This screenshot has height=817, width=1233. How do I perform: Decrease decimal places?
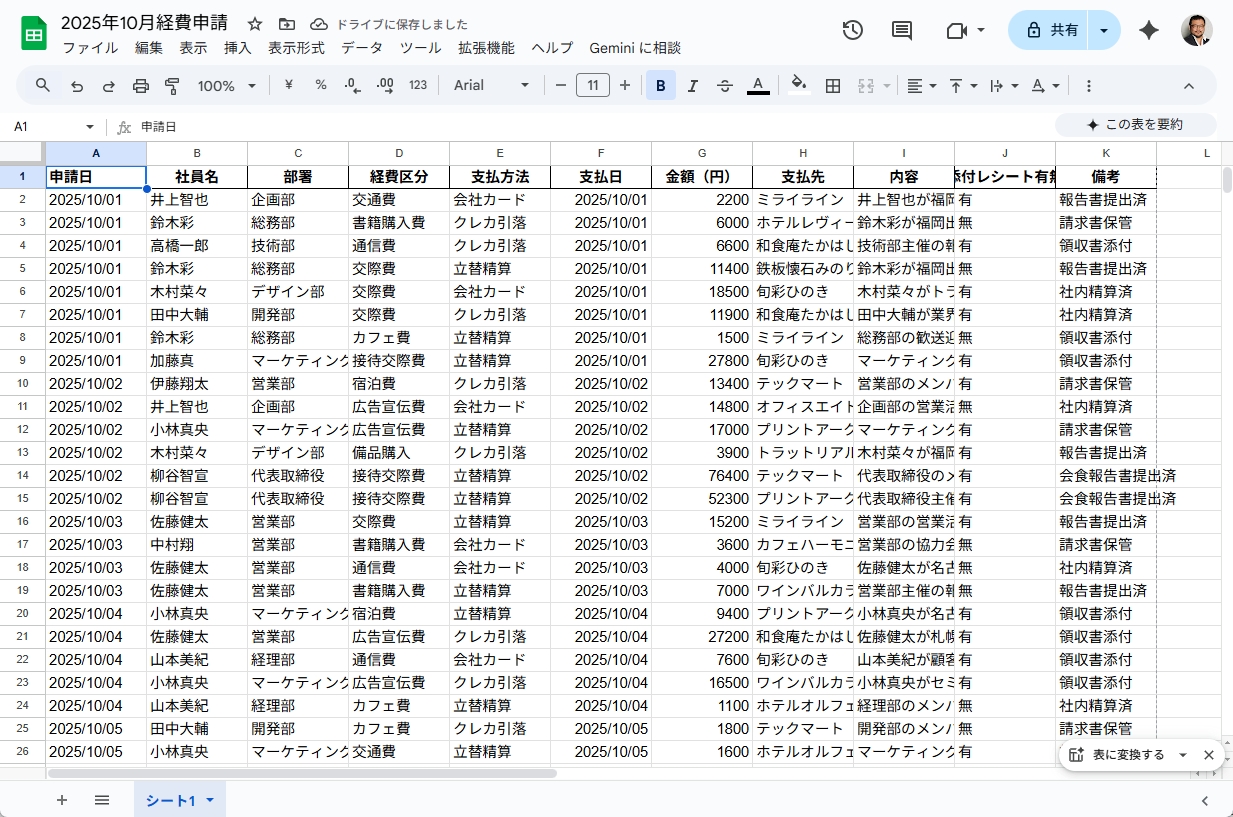coord(352,85)
